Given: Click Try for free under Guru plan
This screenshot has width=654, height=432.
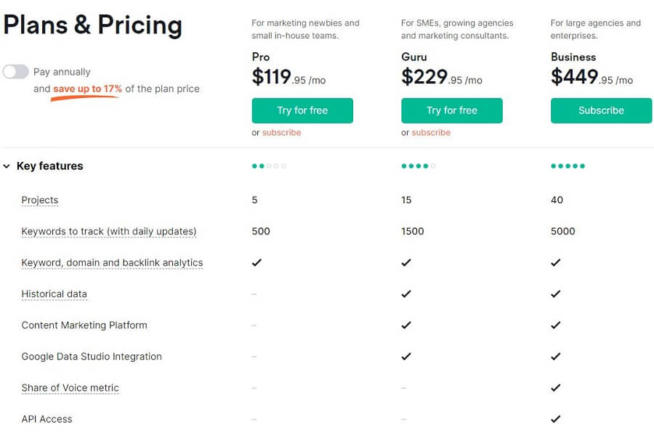Looking at the screenshot, I should 451,110.
